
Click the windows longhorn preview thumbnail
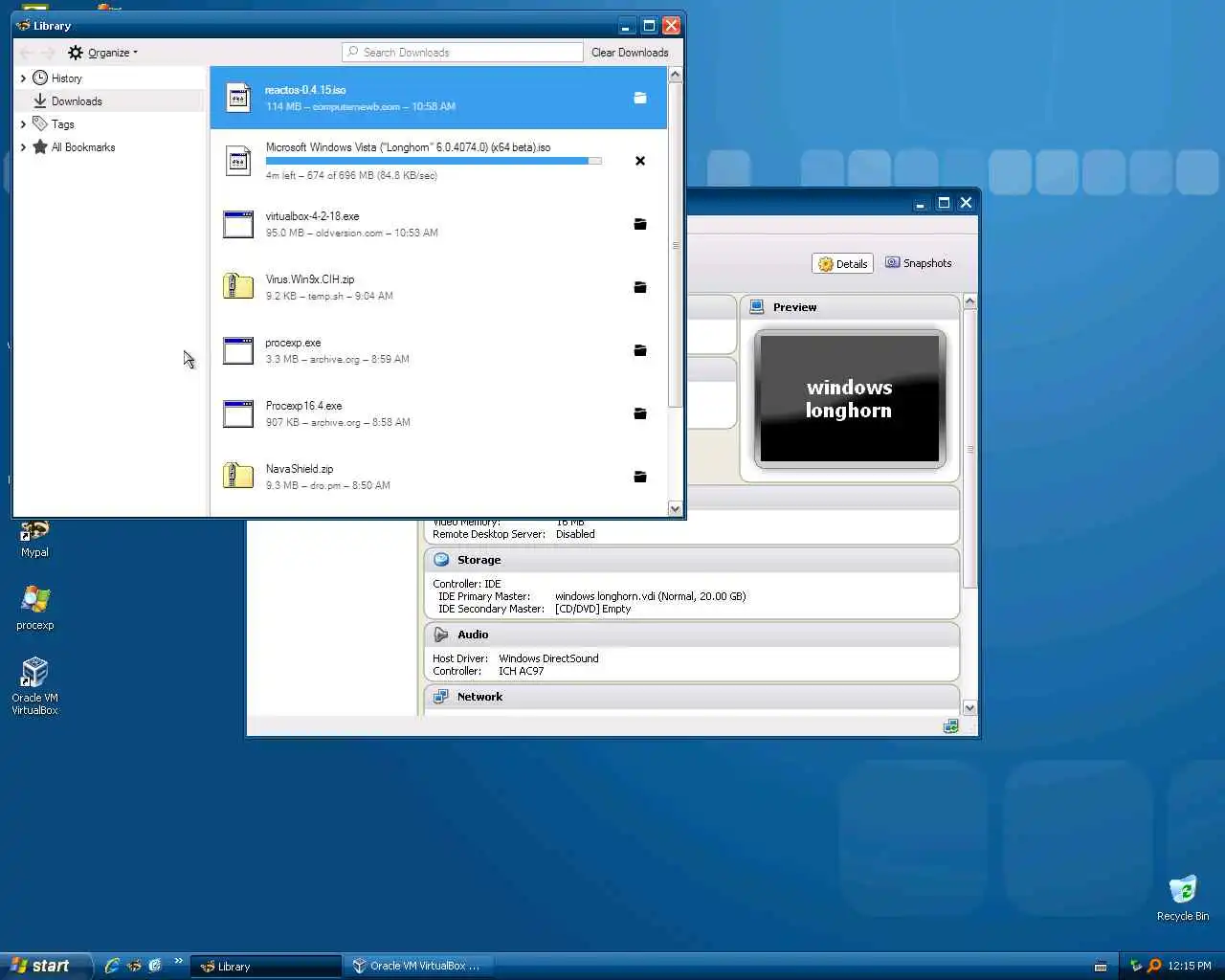click(850, 399)
